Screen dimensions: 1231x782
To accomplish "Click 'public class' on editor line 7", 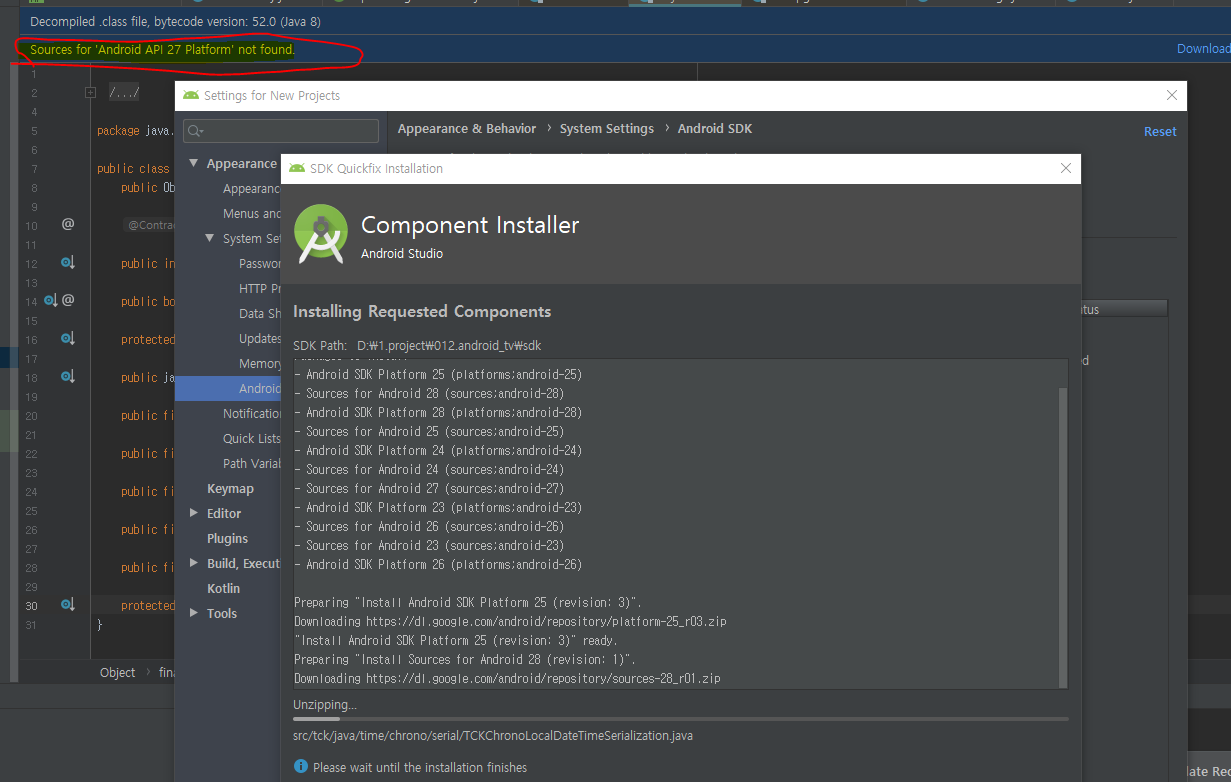I will [134, 169].
